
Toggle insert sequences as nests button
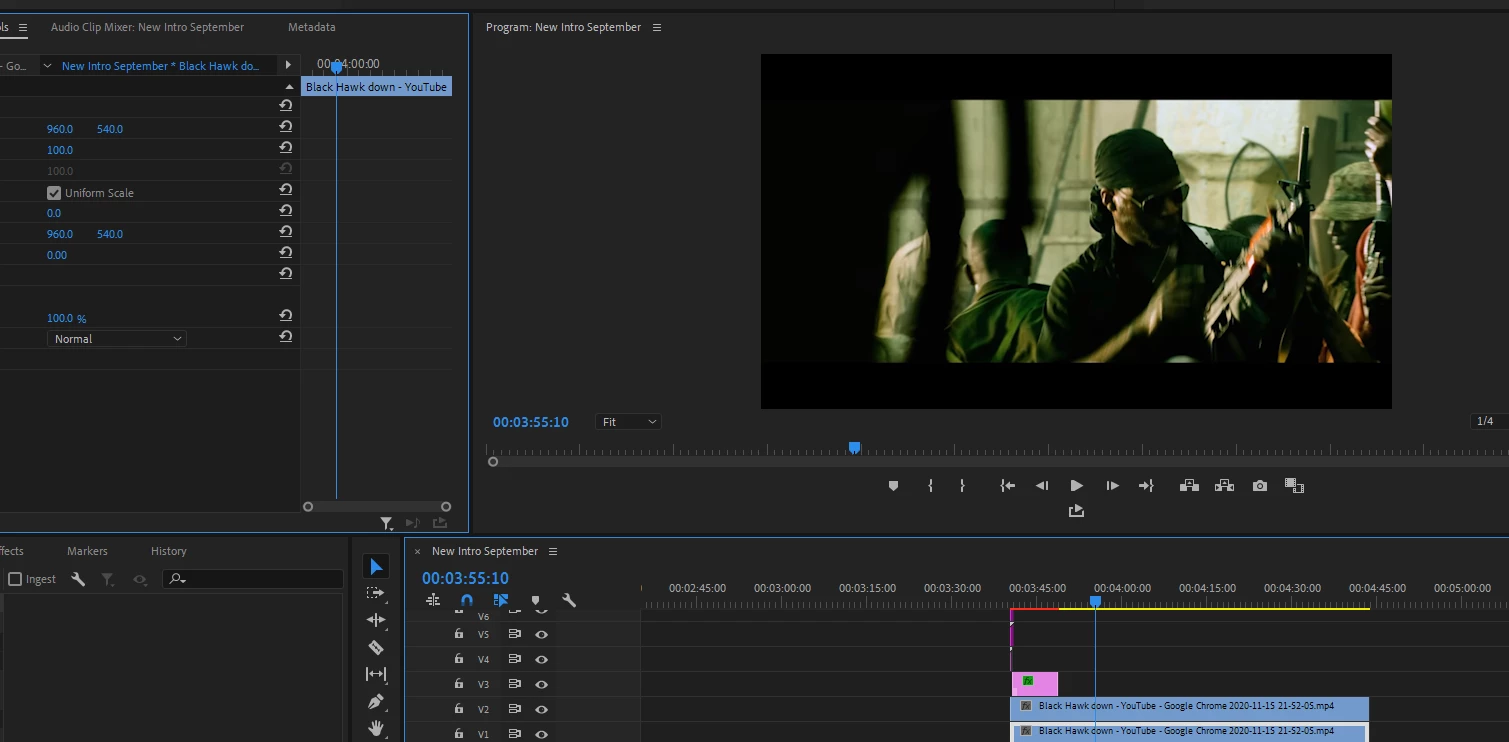433,601
